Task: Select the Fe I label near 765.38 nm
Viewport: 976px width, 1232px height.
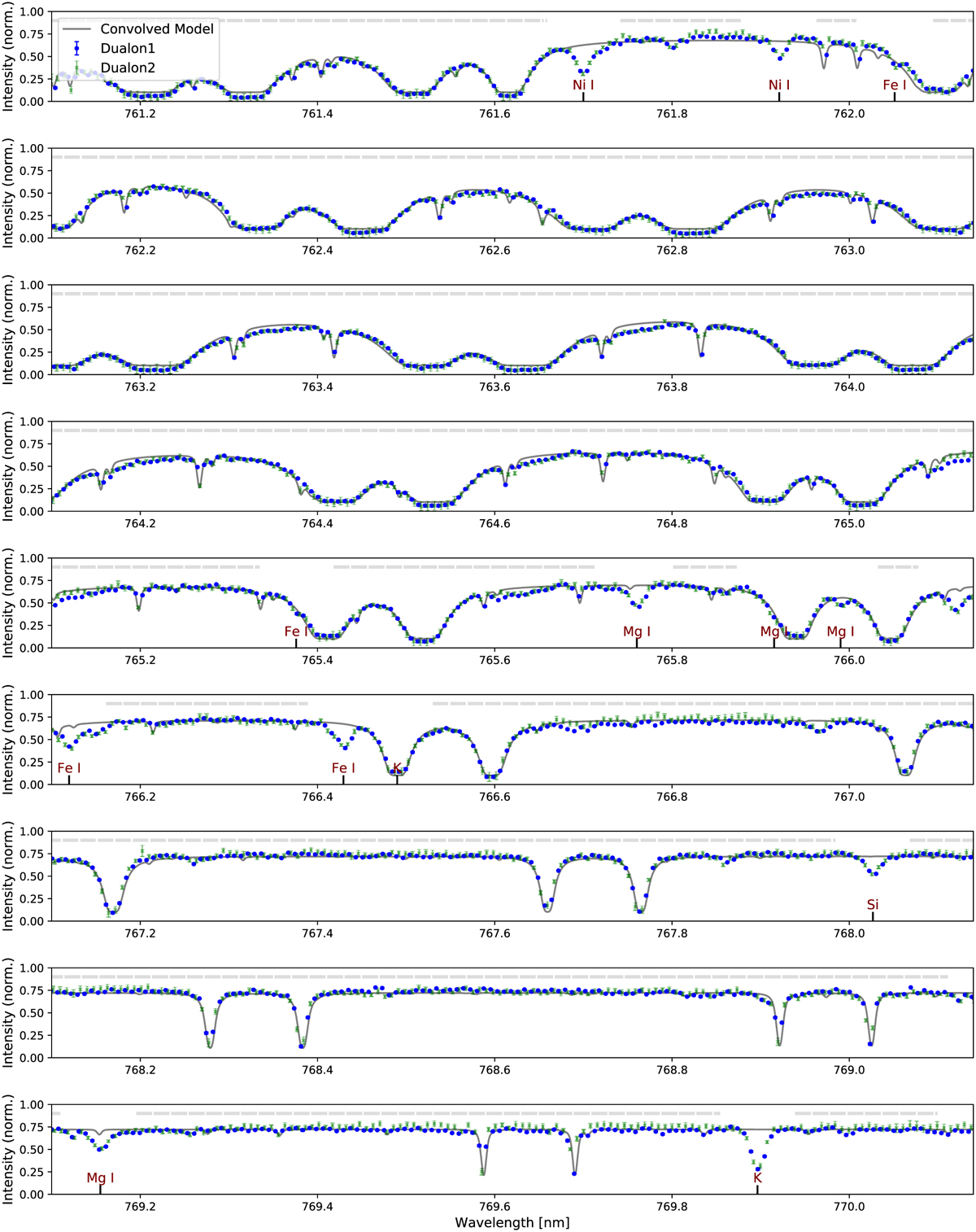Action: click(296, 631)
